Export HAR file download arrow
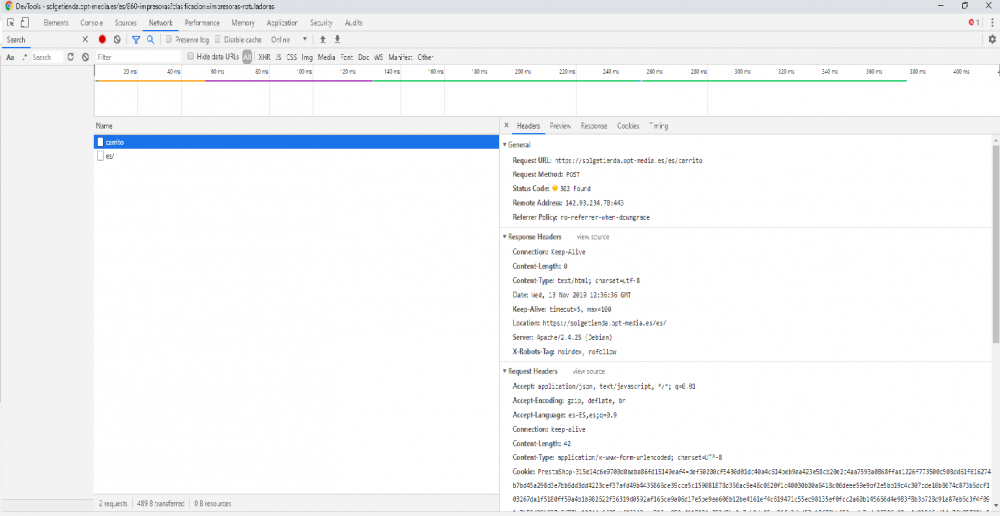The height and width of the screenshot is (516, 1000). point(337,40)
